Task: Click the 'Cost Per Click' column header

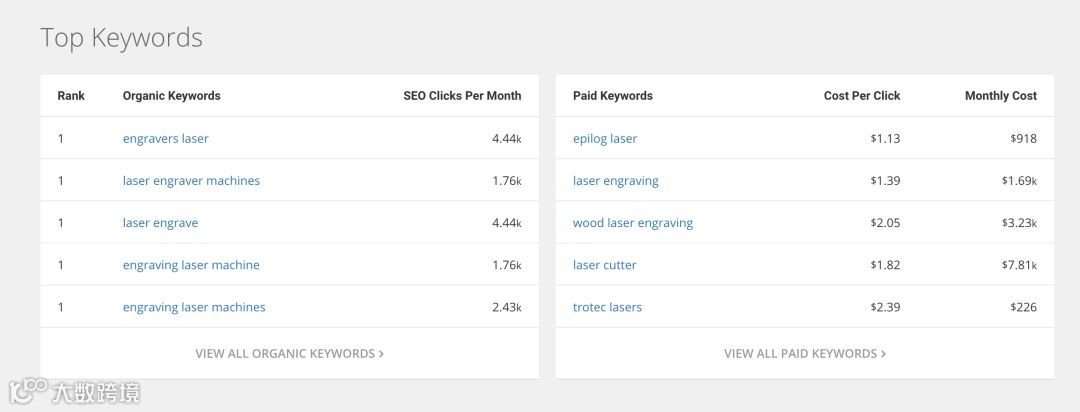Action: [x=862, y=96]
